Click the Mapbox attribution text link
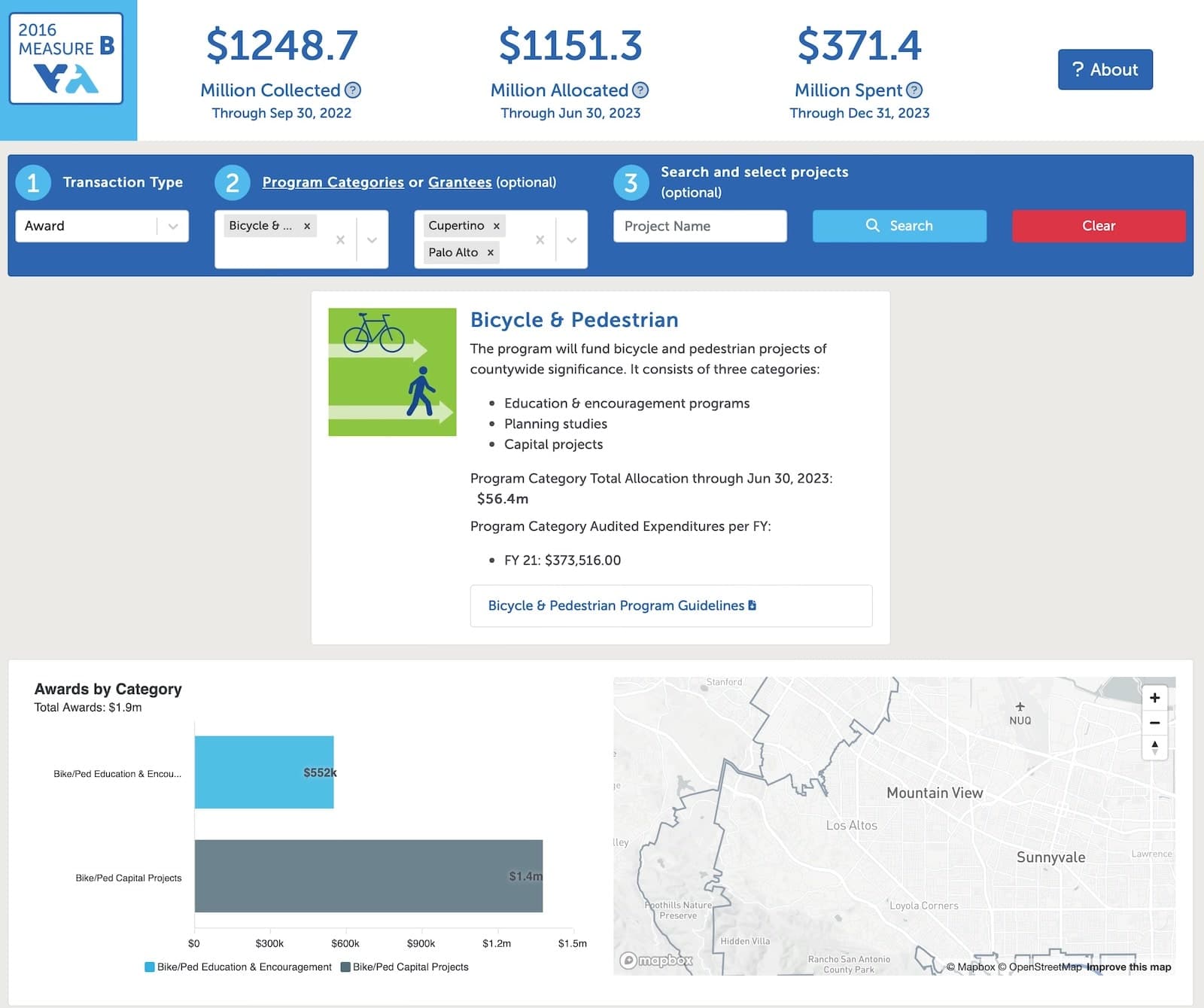The image size is (1204, 1008). pos(971,967)
